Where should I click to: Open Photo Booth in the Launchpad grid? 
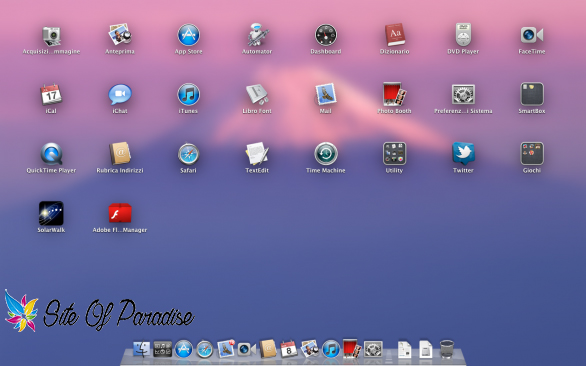coord(394,94)
